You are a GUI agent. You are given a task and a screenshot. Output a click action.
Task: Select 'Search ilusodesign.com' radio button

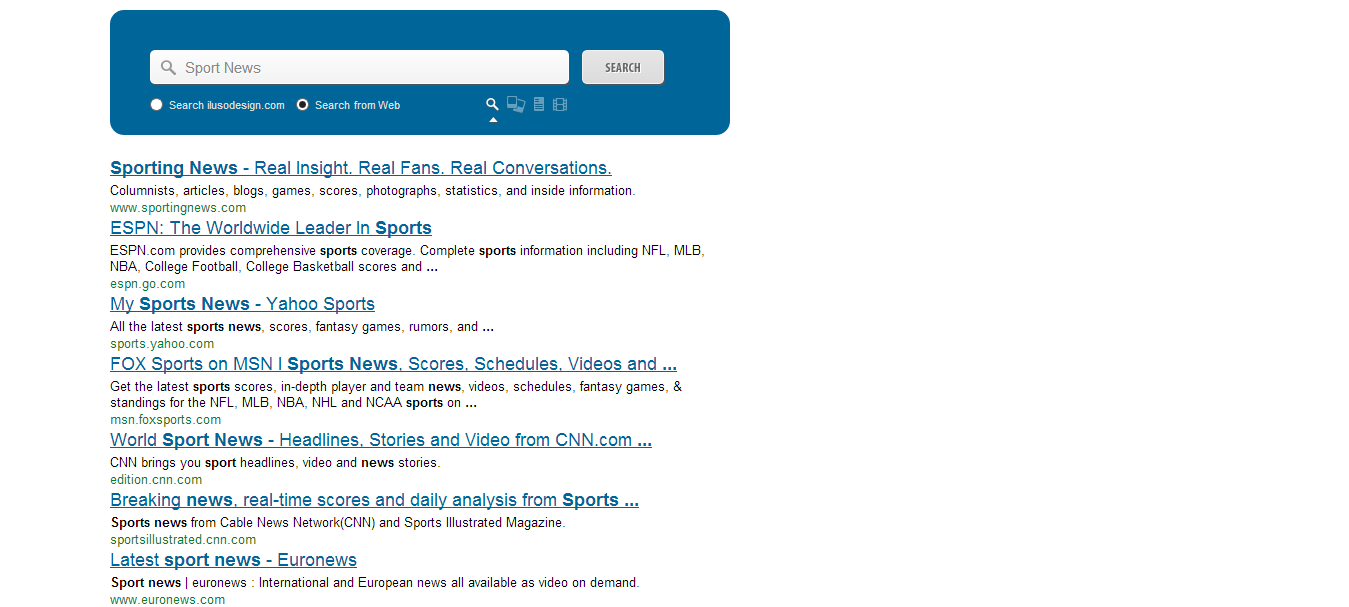click(x=156, y=104)
